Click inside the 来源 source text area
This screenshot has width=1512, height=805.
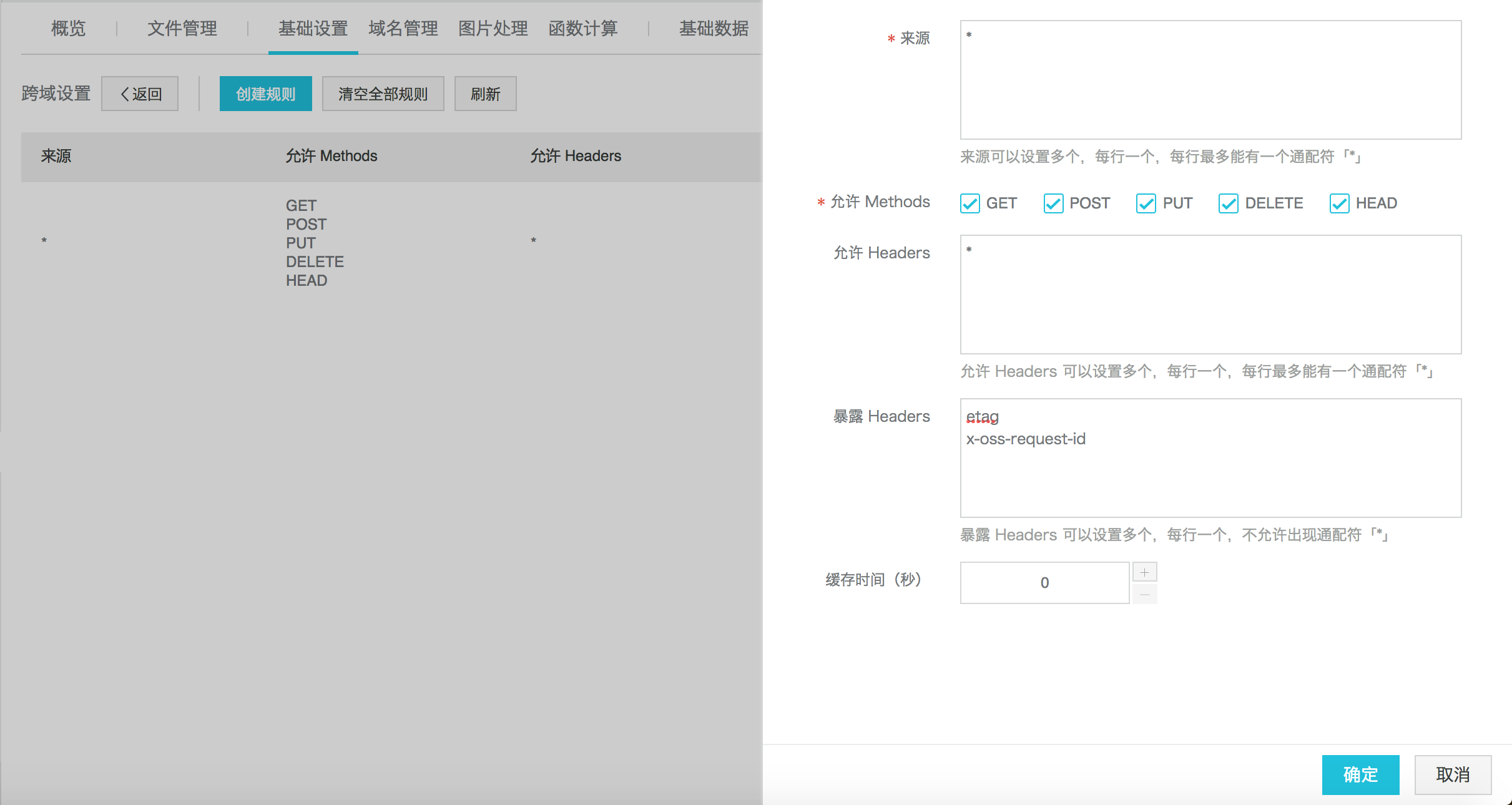coord(1210,80)
